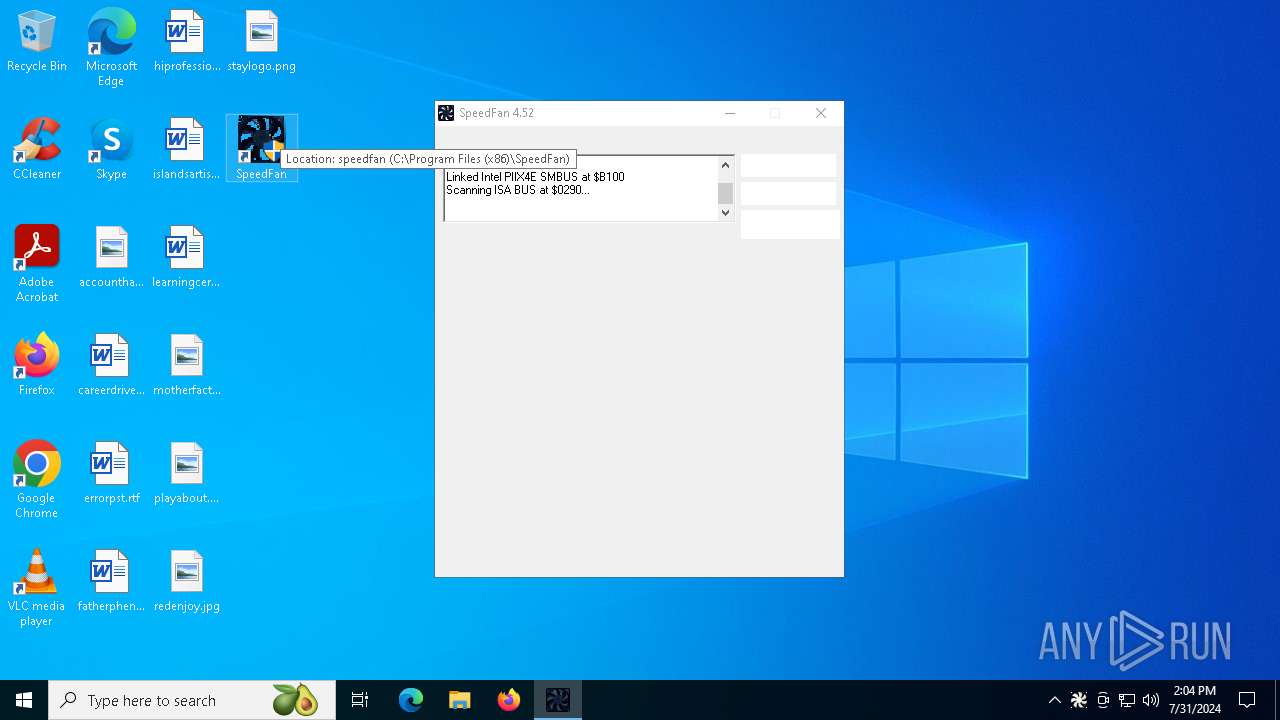Open the 2:04 PM clock and calendar
This screenshot has height=720, width=1280.
(x=1195, y=700)
